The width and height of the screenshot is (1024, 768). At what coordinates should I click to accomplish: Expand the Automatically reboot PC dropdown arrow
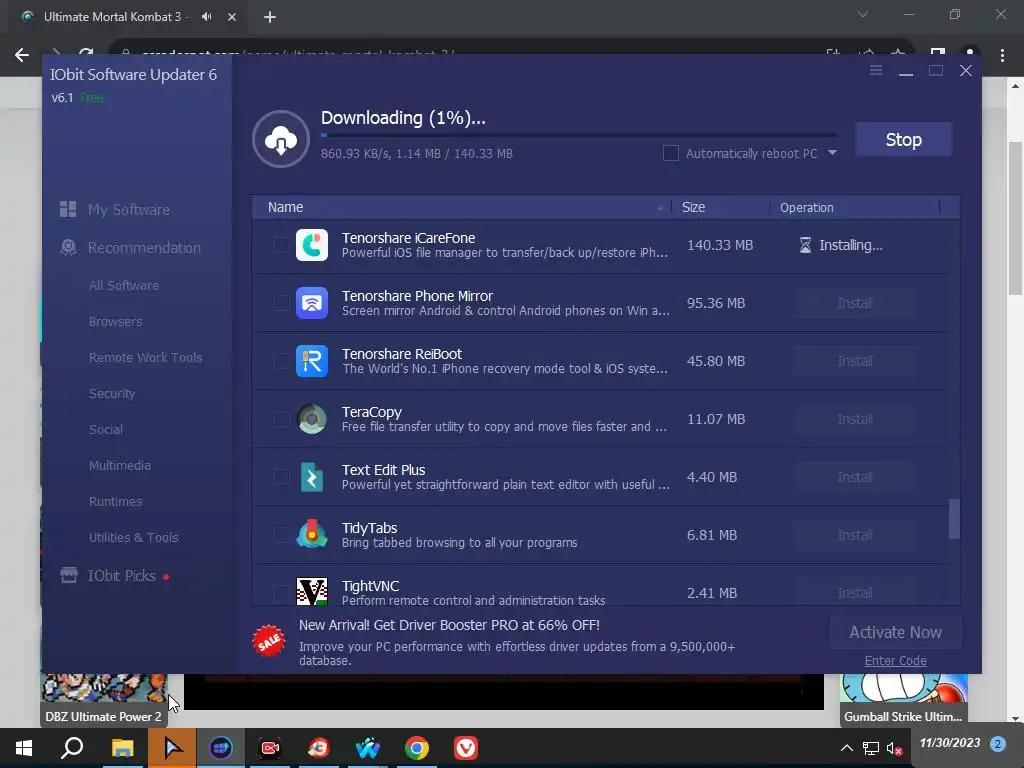832,153
